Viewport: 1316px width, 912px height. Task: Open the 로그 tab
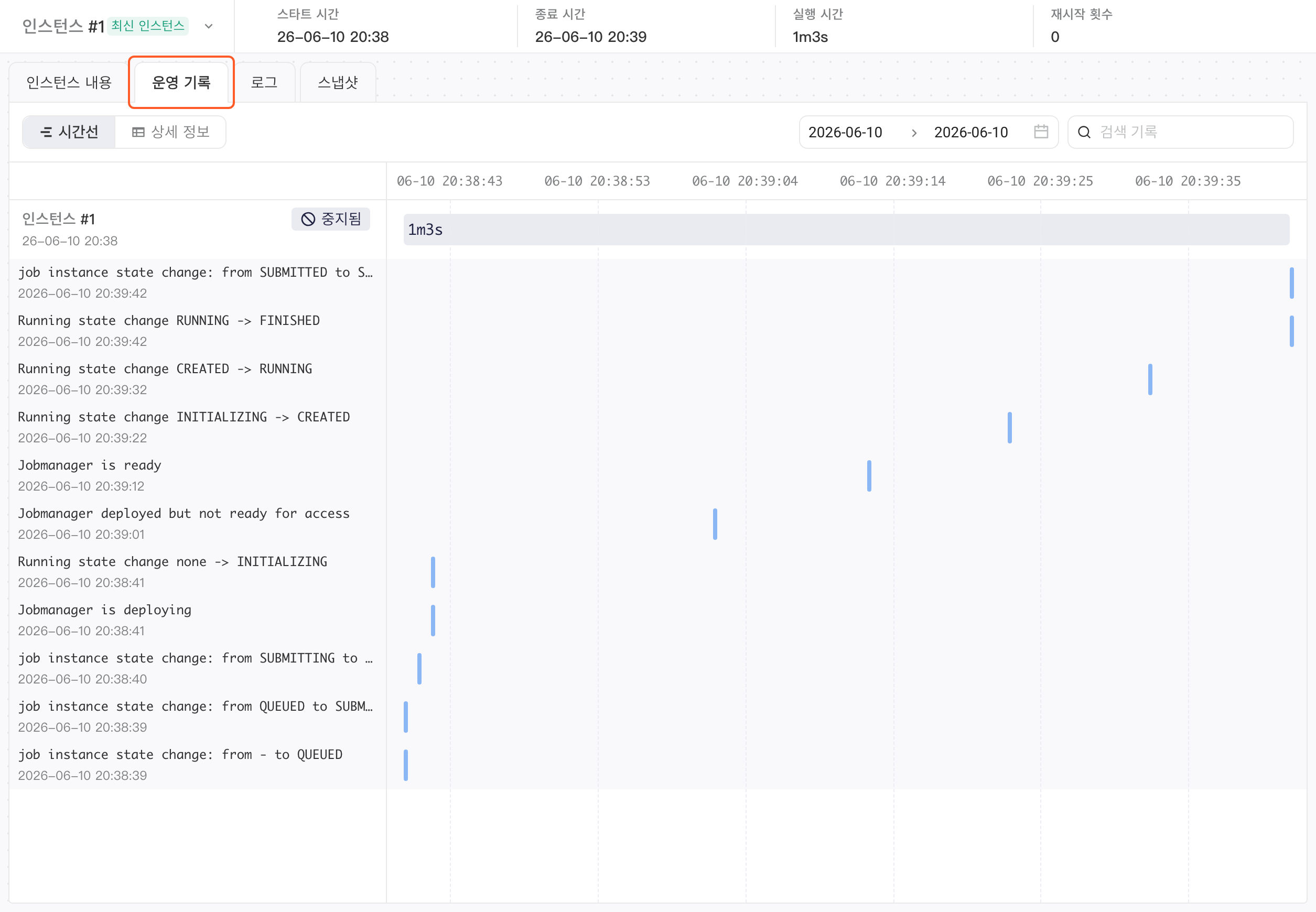(264, 82)
